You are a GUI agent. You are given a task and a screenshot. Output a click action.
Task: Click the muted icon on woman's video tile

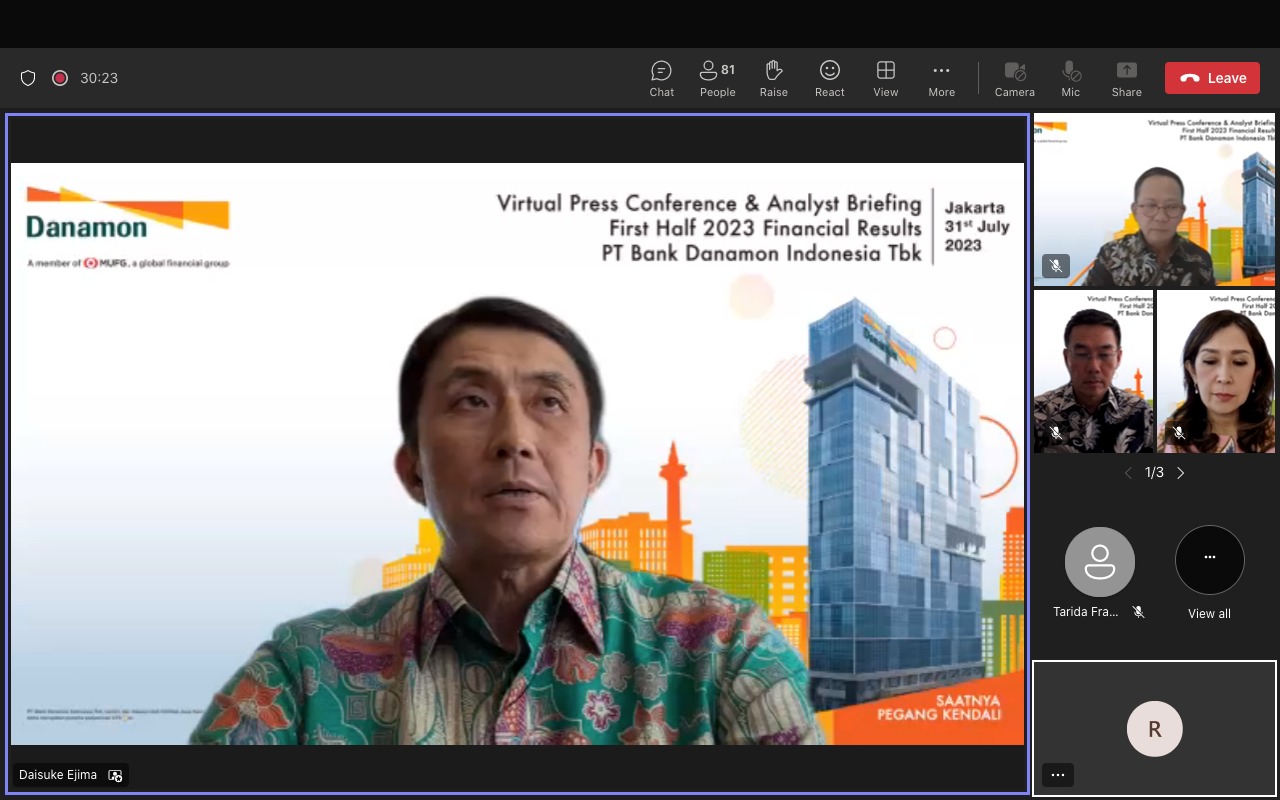1179,433
